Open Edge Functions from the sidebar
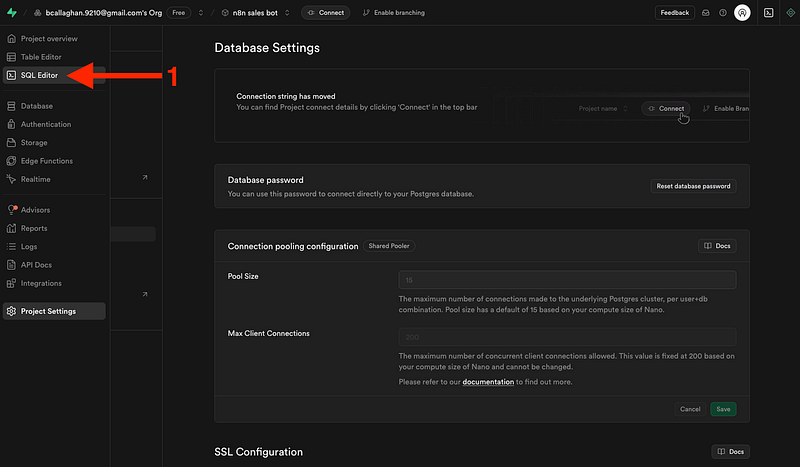Viewport: 800px width, 467px height. [x=46, y=161]
